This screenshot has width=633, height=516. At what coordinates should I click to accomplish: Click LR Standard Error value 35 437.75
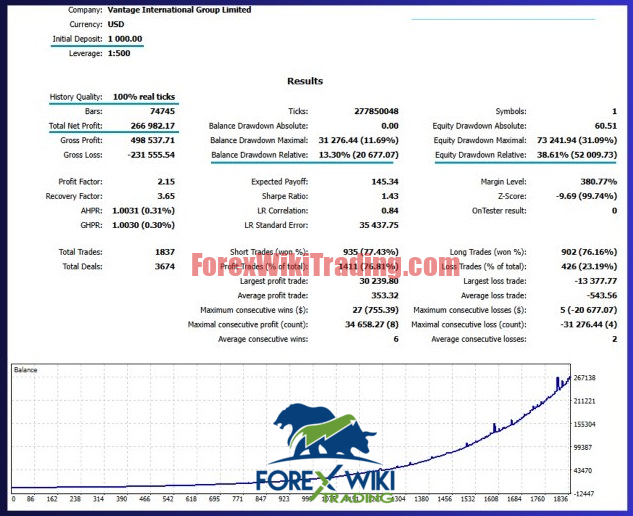pyautogui.click(x=379, y=225)
